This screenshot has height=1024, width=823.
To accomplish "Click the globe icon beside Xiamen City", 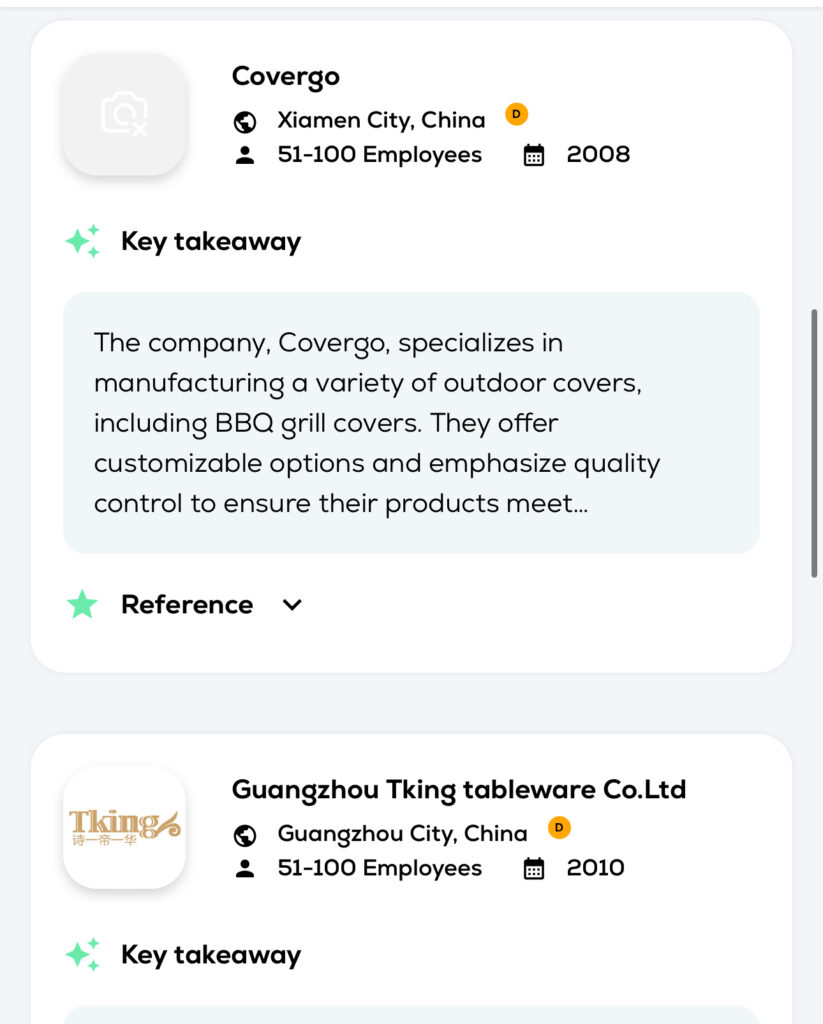I will [245, 122].
